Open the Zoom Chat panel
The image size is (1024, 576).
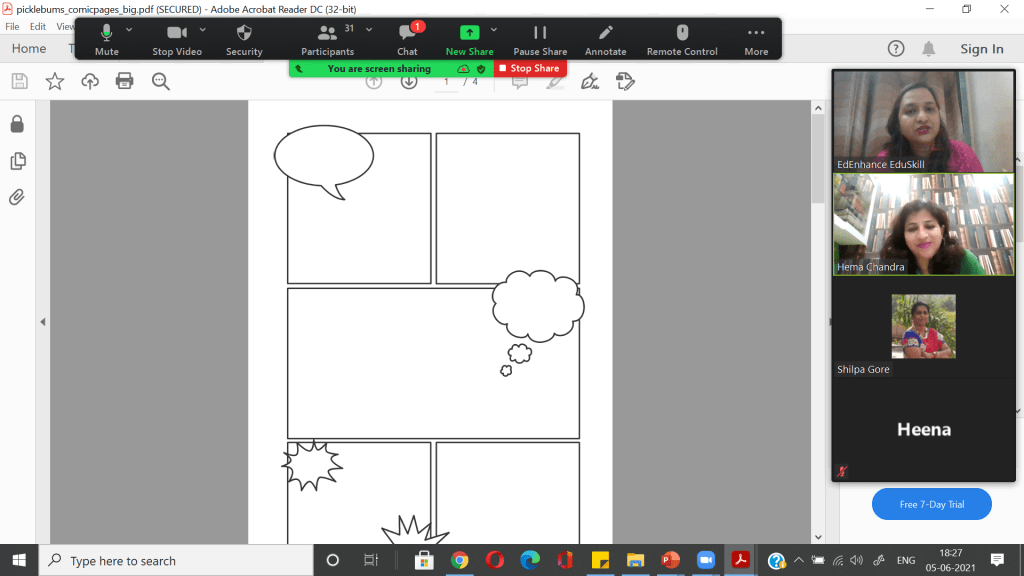click(x=407, y=39)
